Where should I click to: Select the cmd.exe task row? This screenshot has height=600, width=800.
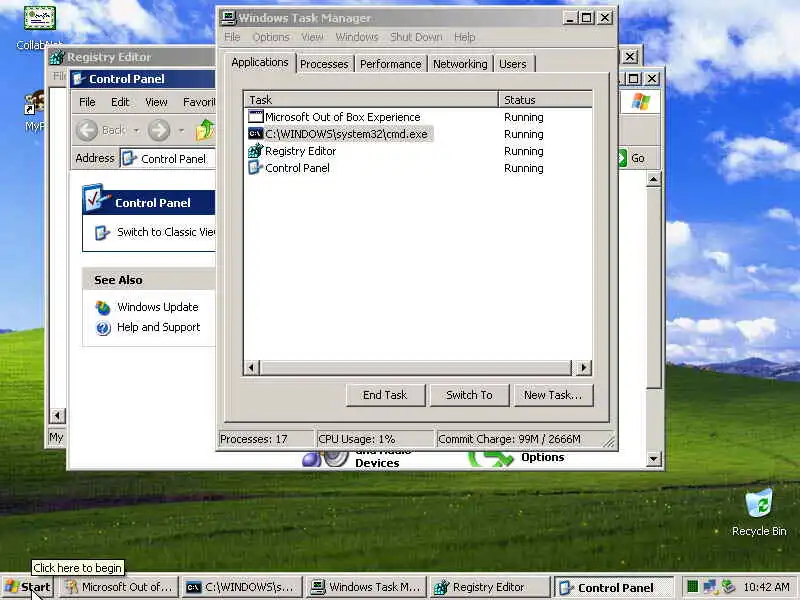(x=339, y=134)
